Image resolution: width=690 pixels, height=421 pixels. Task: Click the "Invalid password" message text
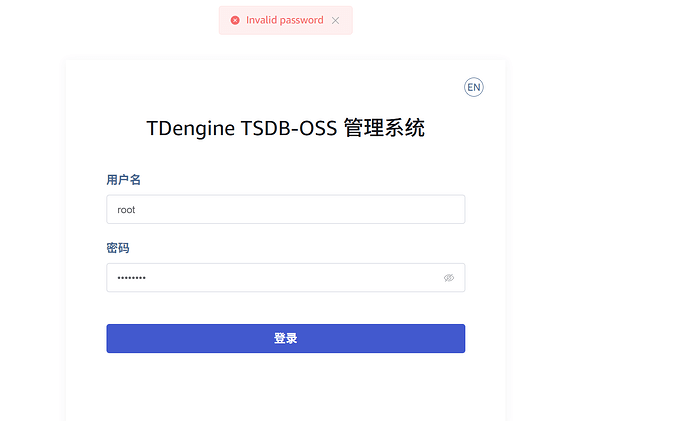tap(284, 20)
